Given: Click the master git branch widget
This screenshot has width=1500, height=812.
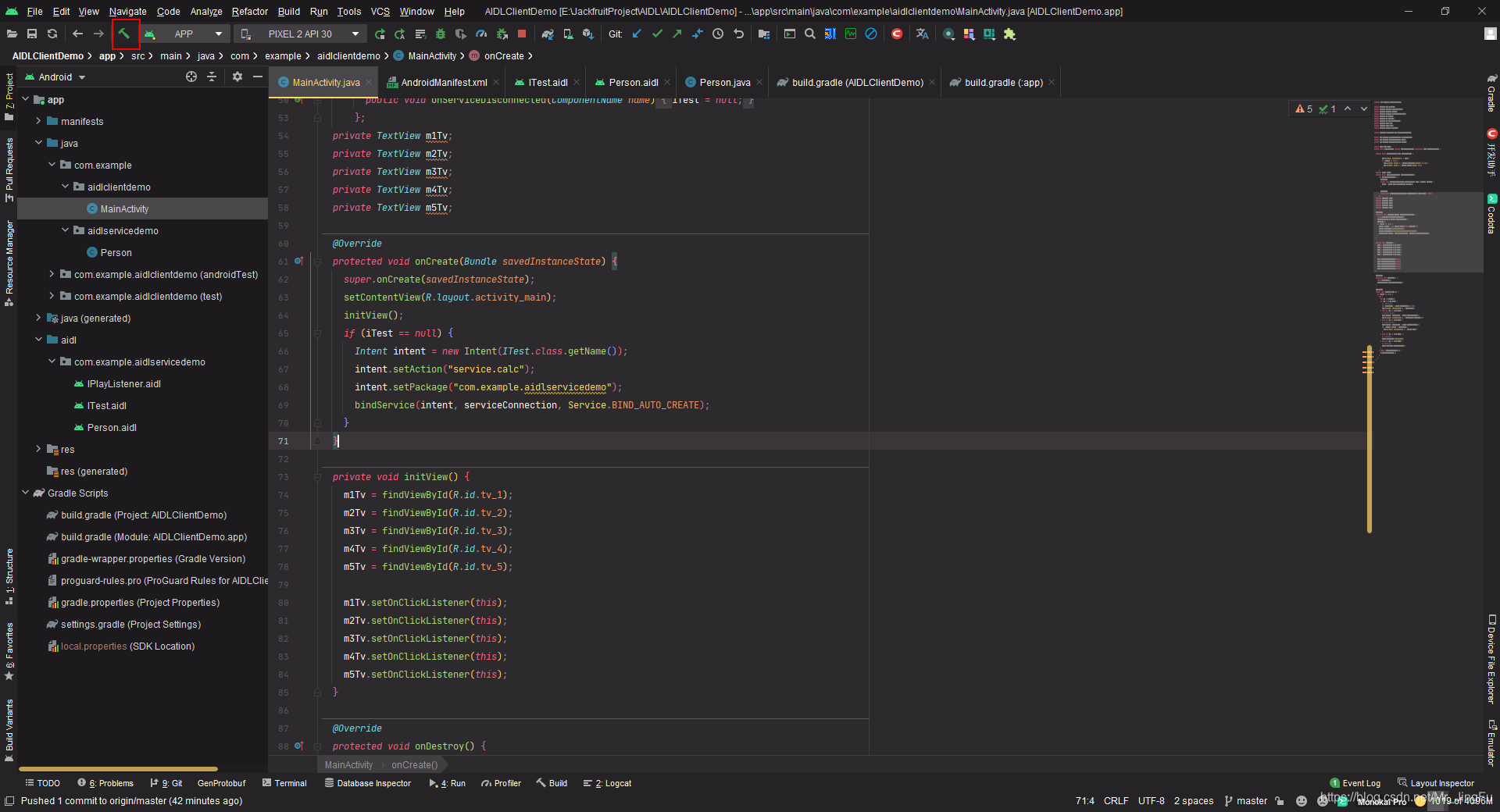Looking at the screenshot, I should tap(1246, 801).
